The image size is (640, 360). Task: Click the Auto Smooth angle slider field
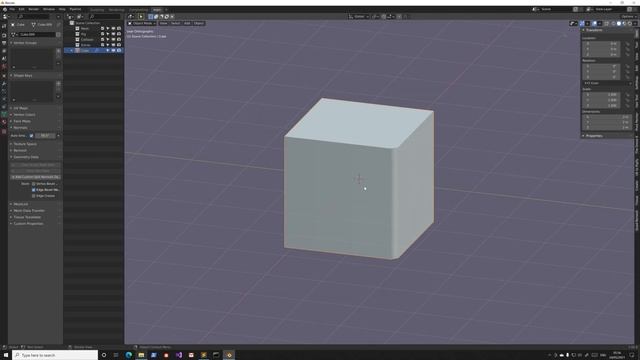[45, 136]
